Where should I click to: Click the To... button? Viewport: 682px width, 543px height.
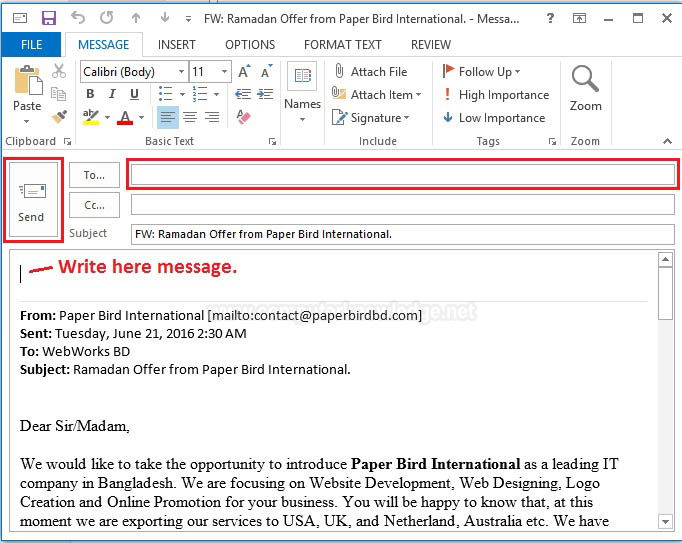pos(94,175)
